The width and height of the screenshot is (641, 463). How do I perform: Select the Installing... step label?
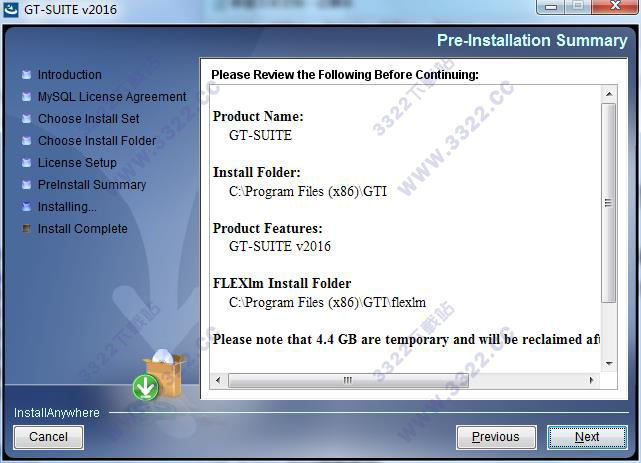point(67,207)
